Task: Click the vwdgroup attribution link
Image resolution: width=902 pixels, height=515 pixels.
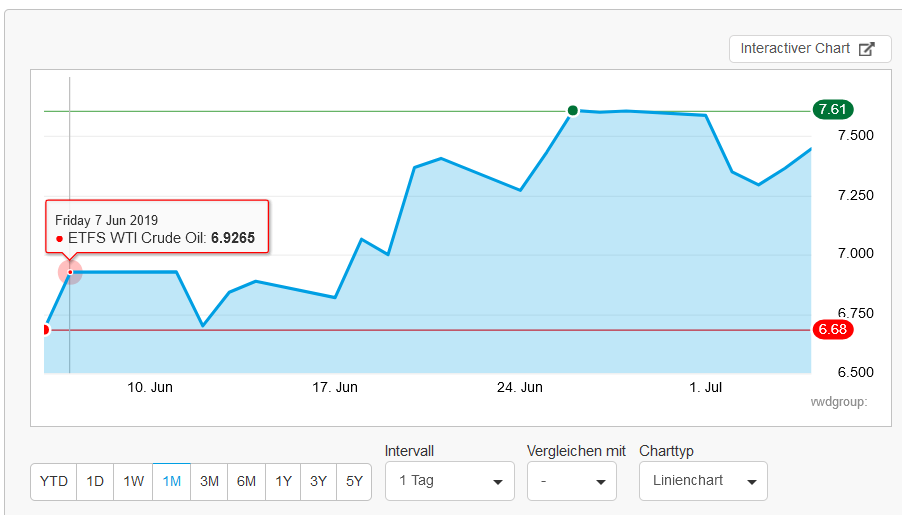Action: click(838, 402)
